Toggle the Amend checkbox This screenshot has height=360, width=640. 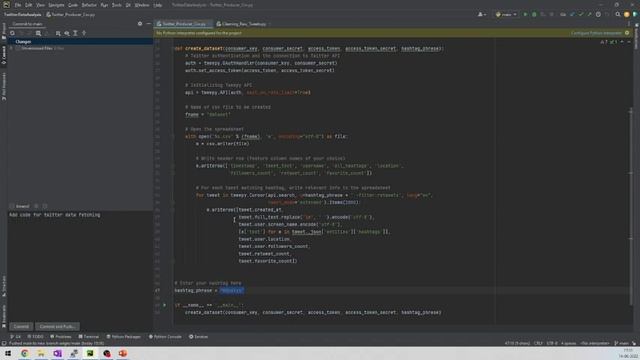click(x=12, y=207)
